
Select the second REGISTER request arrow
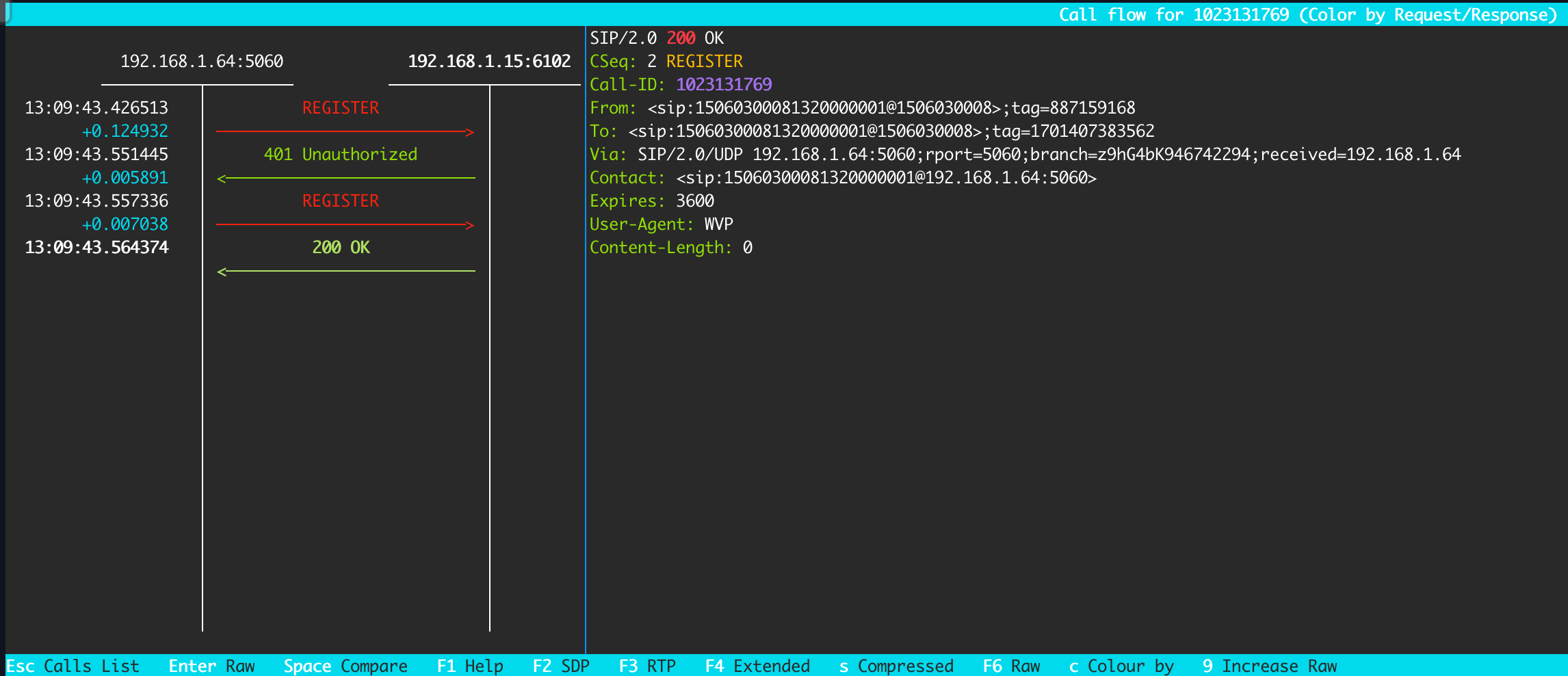345,224
